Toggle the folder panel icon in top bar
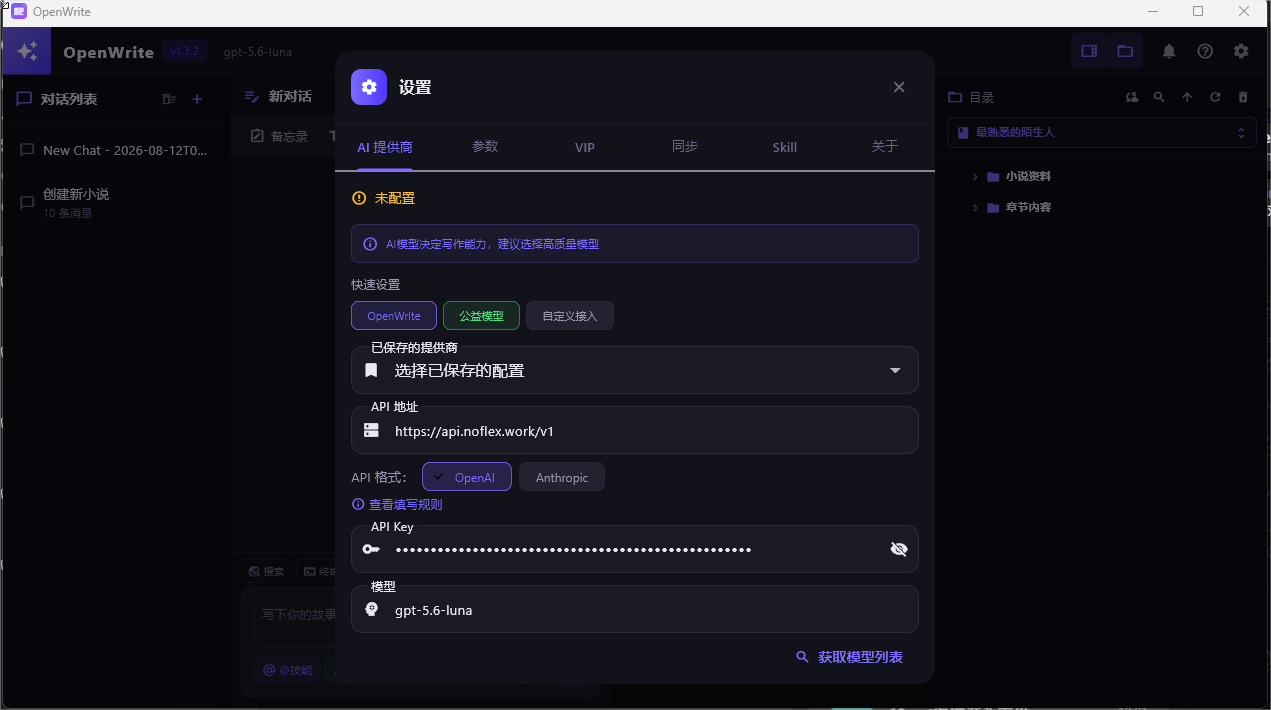The width and height of the screenshot is (1271, 710). [1125, 51]
